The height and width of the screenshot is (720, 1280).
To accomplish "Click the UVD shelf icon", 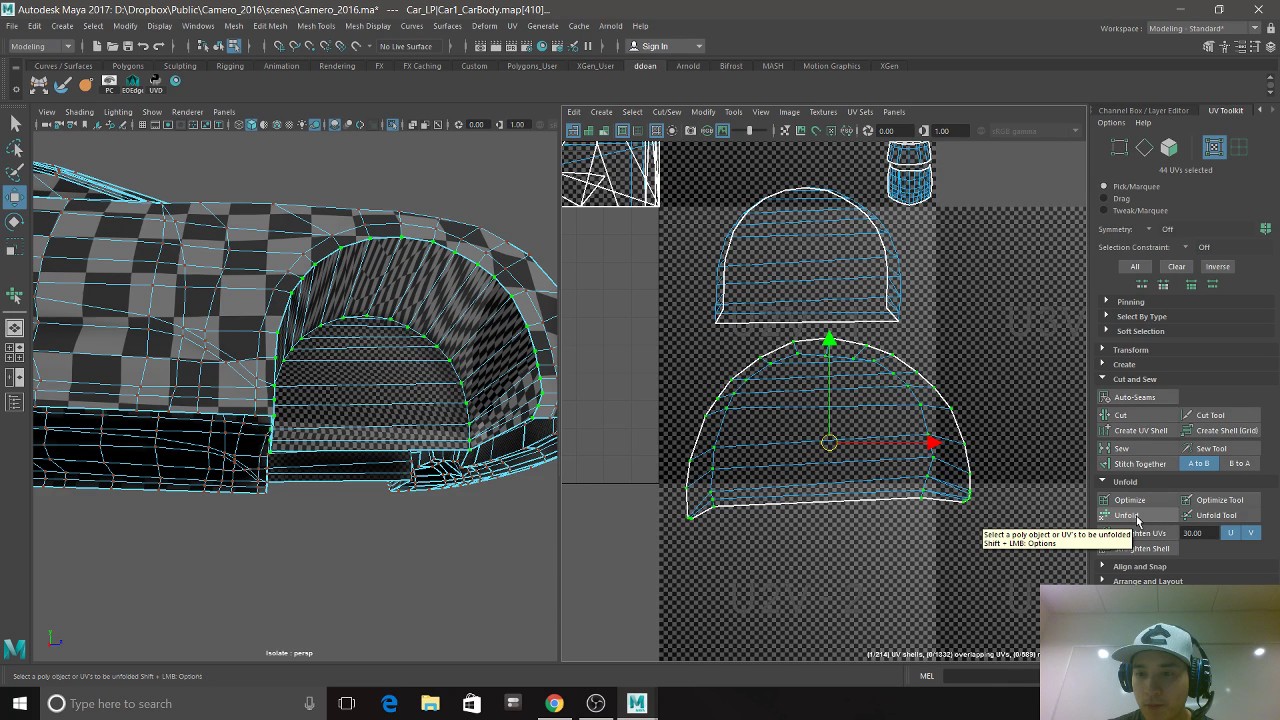I will [156, 83].
